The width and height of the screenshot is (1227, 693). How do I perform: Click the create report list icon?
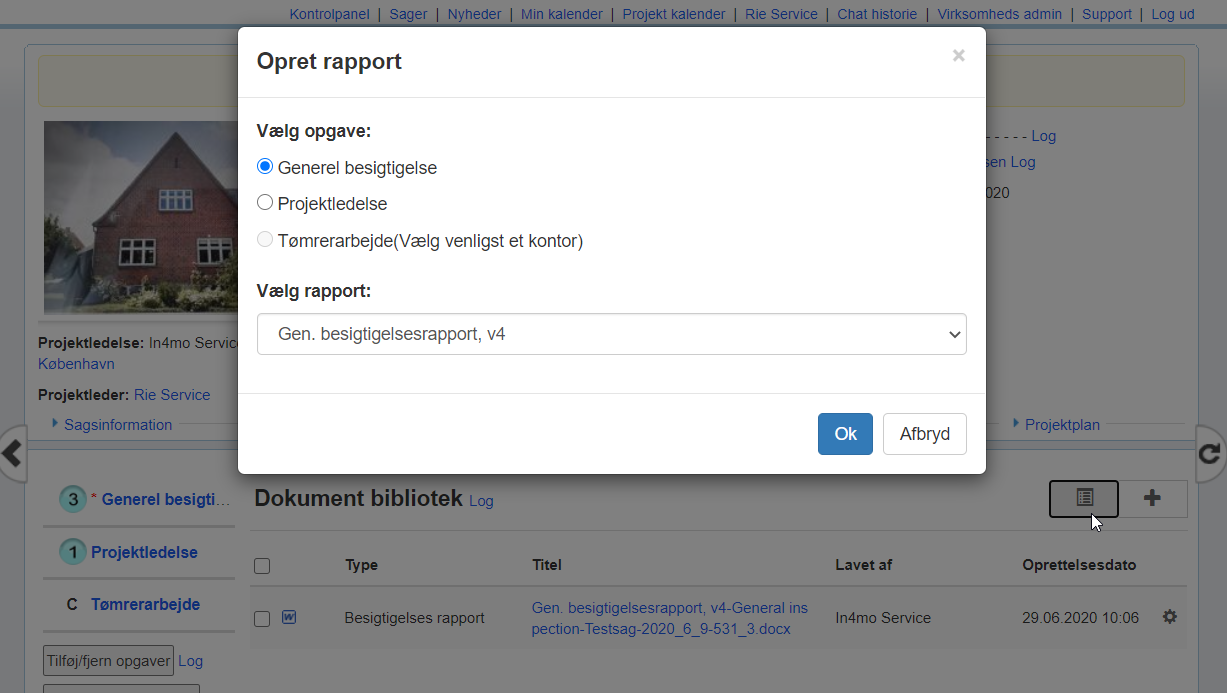tap(1084, 498)
